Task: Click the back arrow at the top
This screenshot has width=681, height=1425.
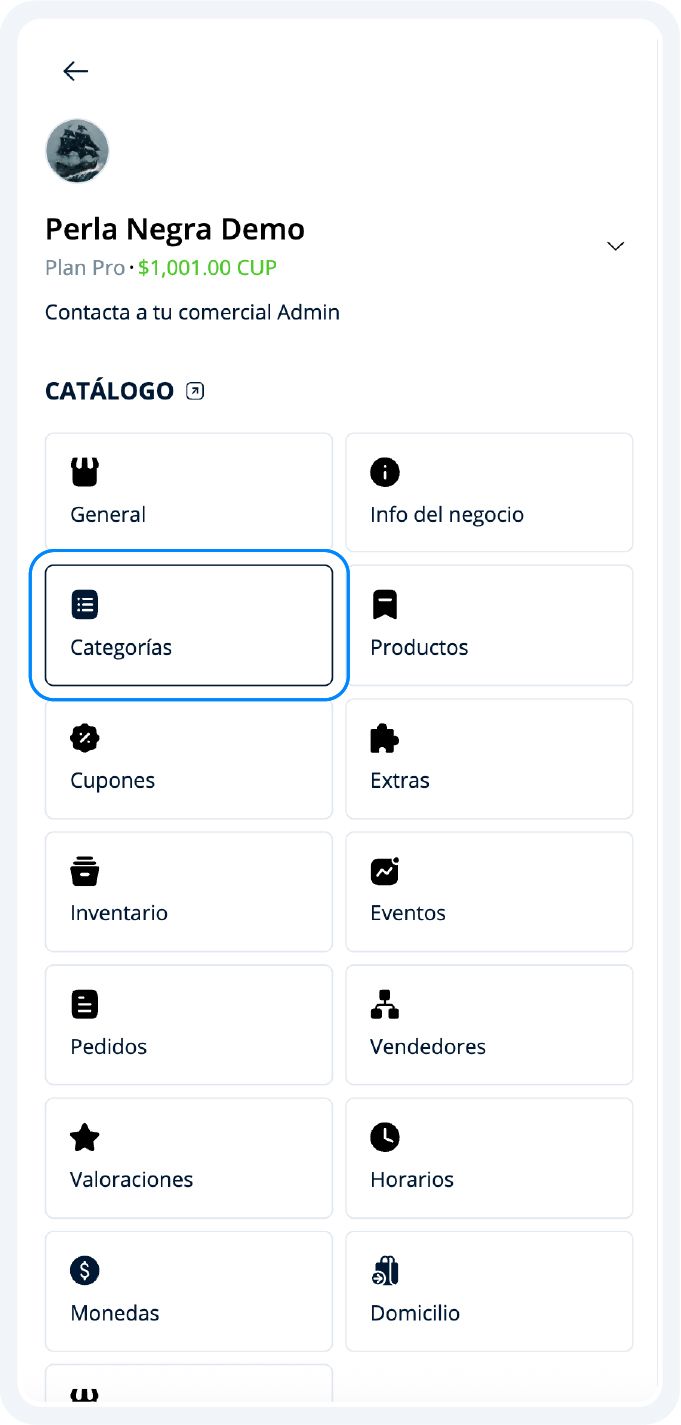Action: [x=75, y=71]
